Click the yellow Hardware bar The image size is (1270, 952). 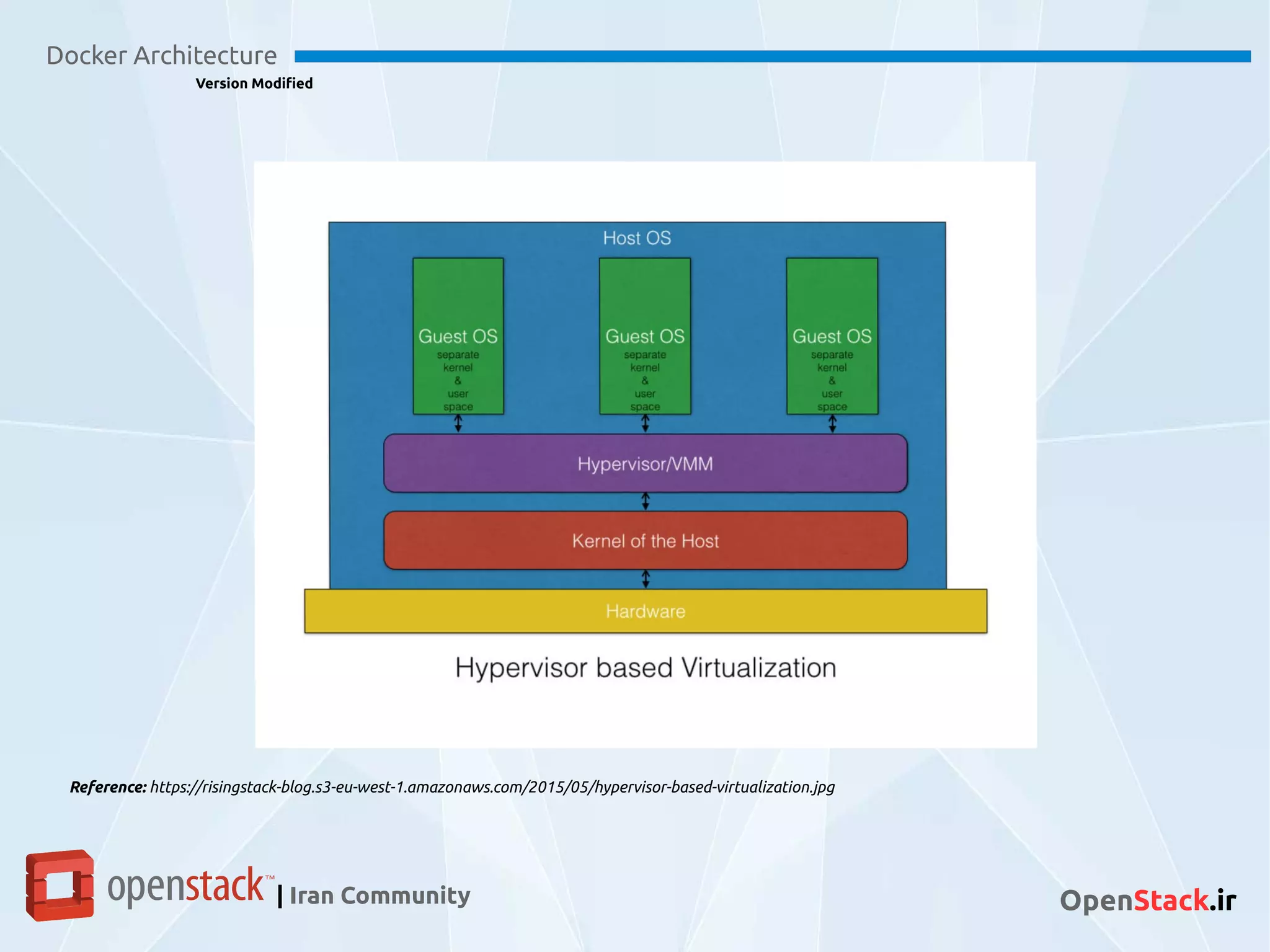[645, 611]
